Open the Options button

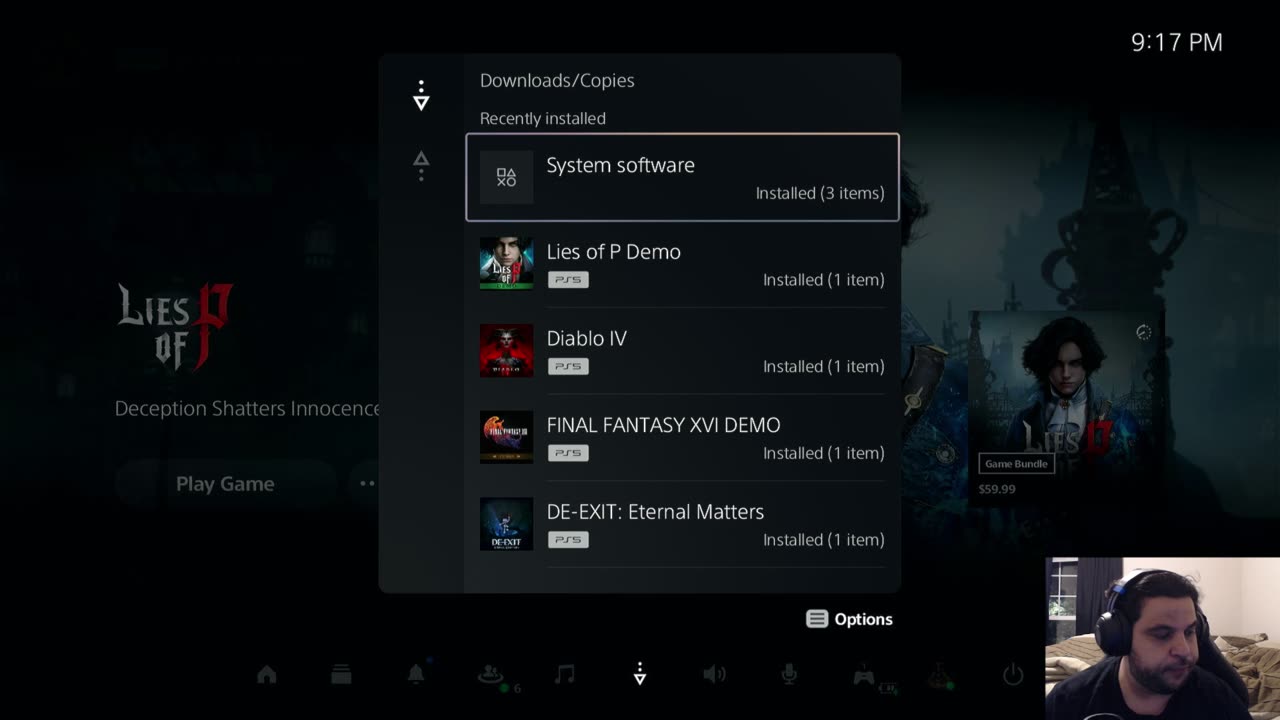[849, 619]
